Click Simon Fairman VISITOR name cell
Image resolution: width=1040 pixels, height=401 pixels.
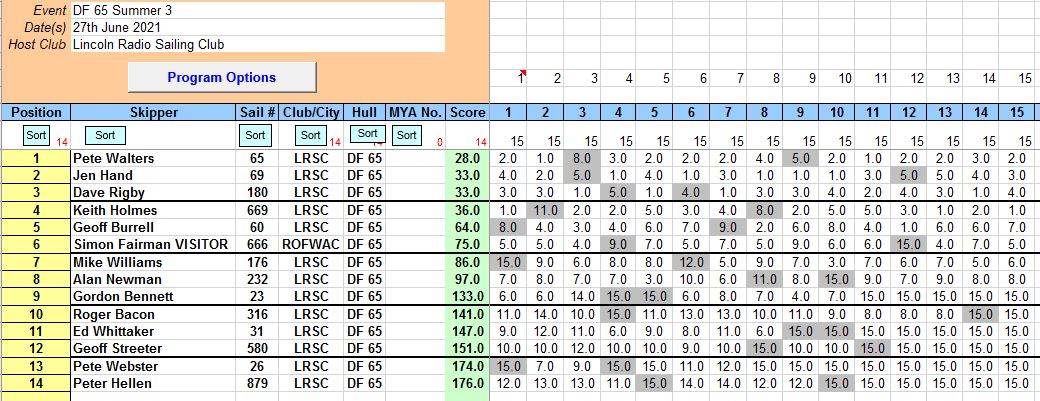(153, 244)
